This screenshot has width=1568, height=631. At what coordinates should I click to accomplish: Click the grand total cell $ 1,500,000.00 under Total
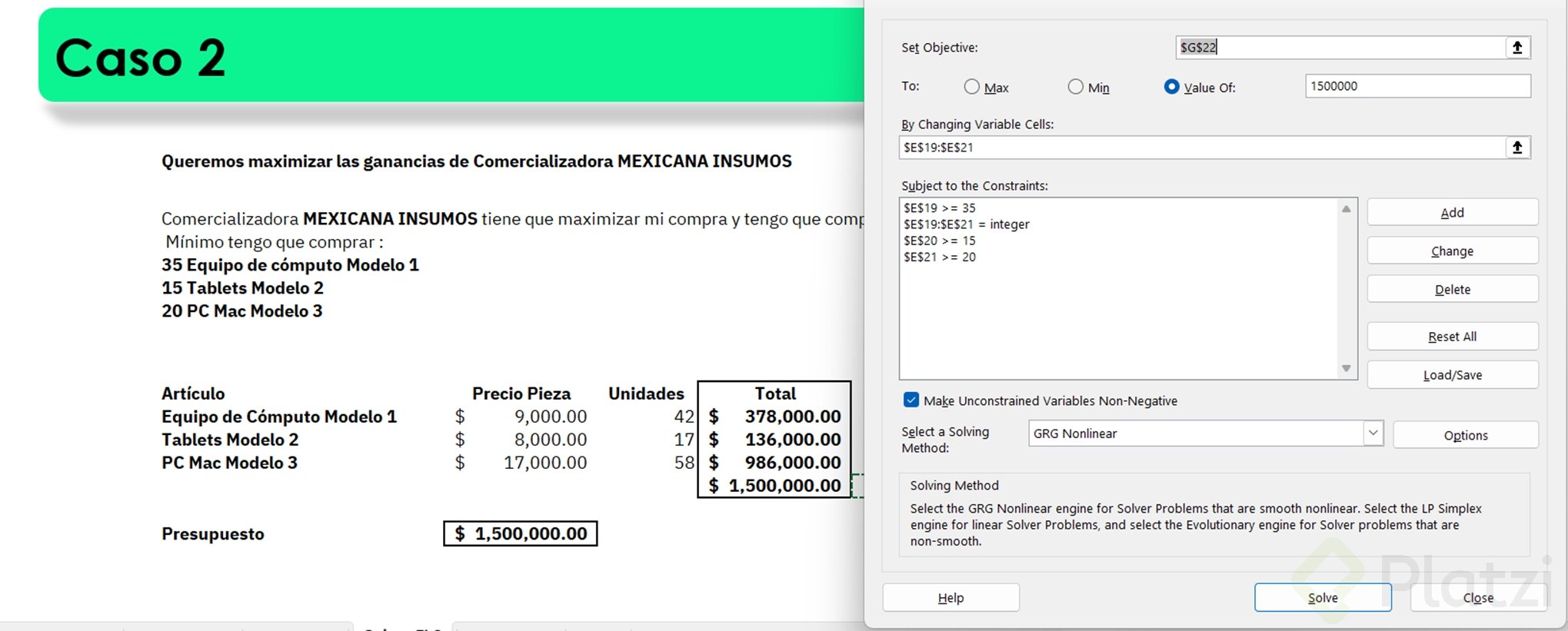tap(774, 486)
